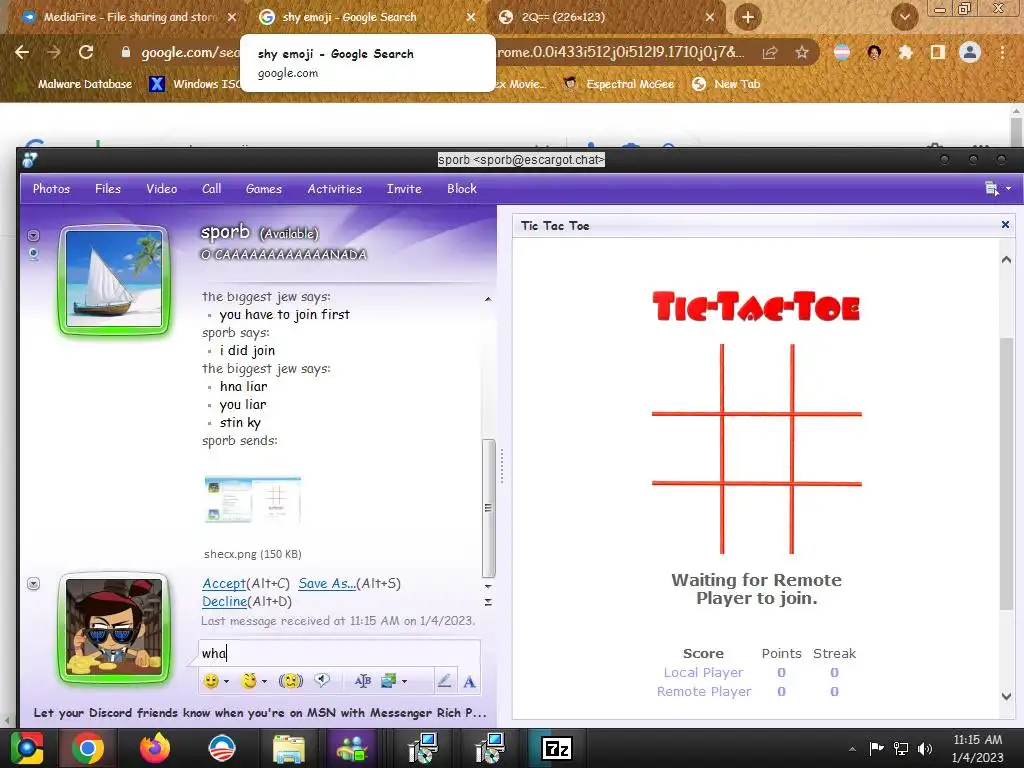Click the voice clip speaker-bubble icon
Screen dimensions: 1024x768
tap(322, 680)
